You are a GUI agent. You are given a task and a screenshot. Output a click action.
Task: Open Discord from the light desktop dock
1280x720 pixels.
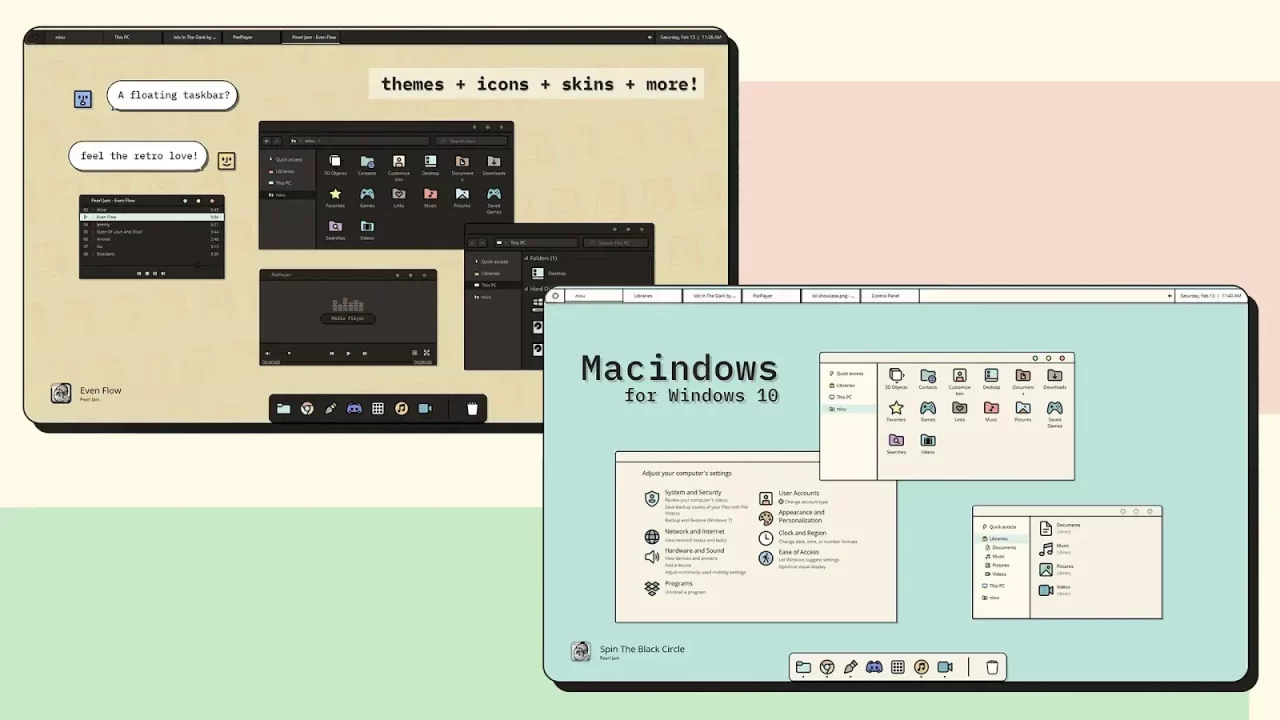[x=874, y=667]
